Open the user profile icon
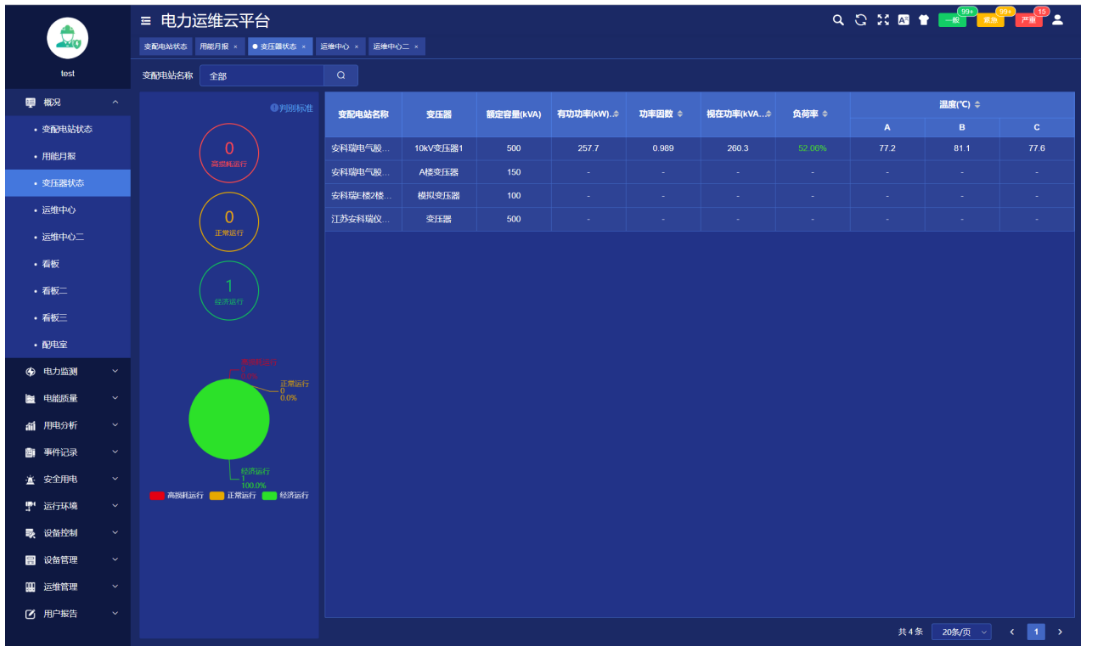This screenshot has width=1093, height=653. [x=1058, y=20]
